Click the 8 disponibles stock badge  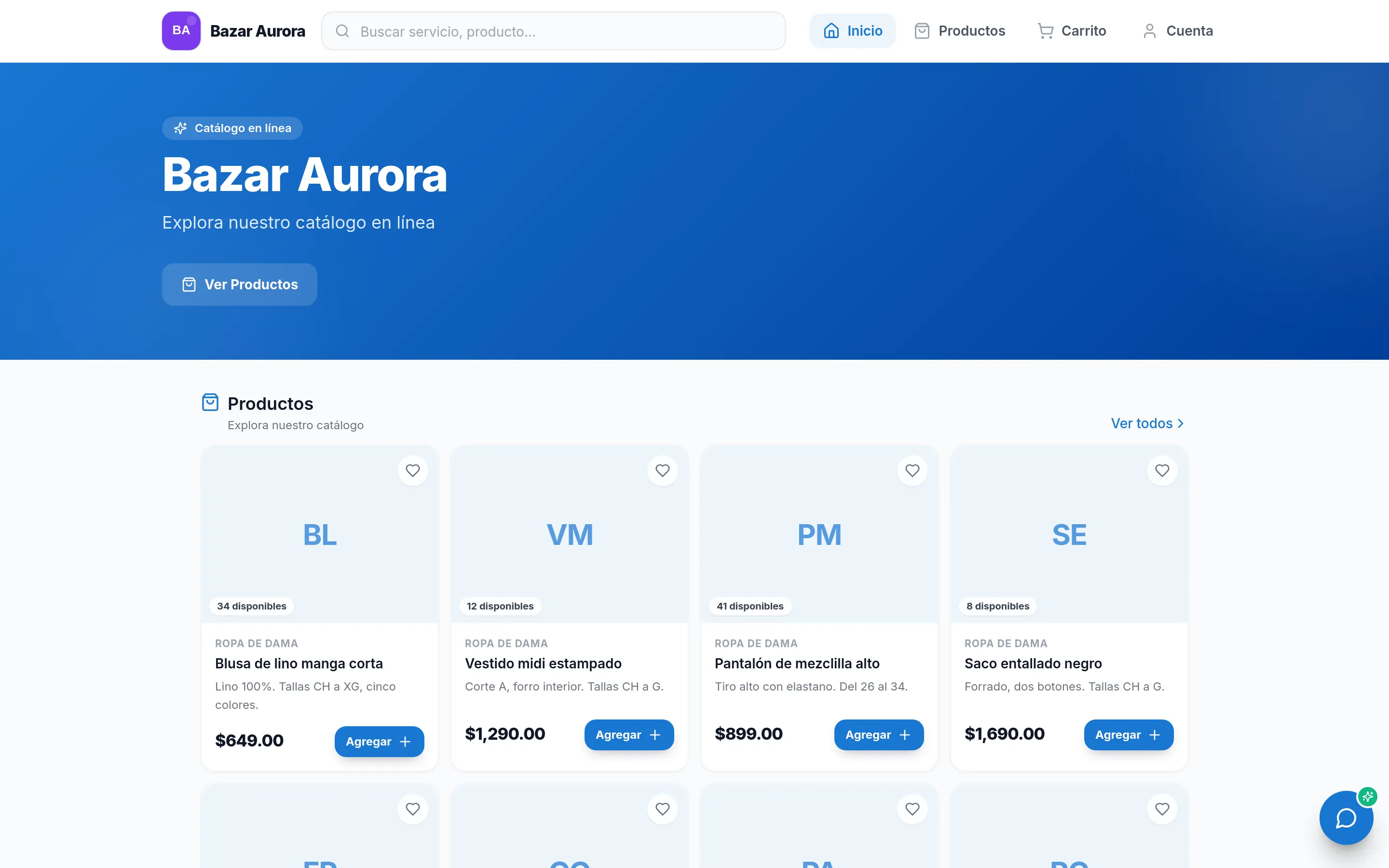click(997, 606)
